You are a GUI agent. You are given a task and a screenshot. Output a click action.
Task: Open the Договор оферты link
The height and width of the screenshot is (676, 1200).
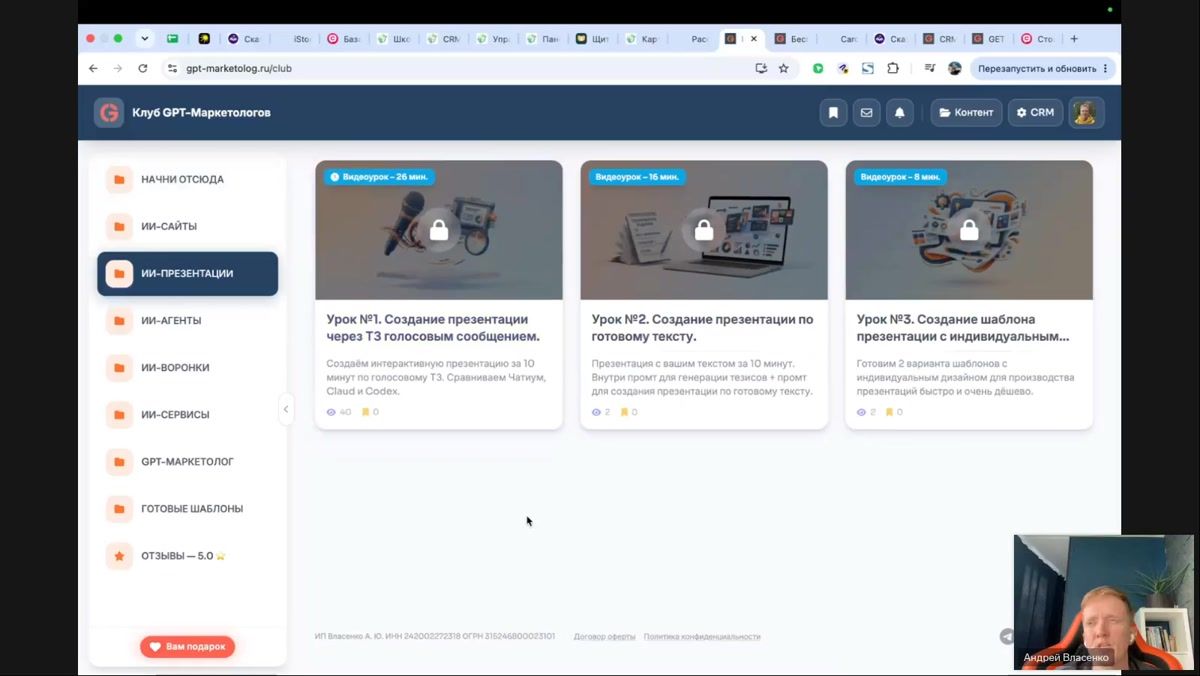(605, 637)
